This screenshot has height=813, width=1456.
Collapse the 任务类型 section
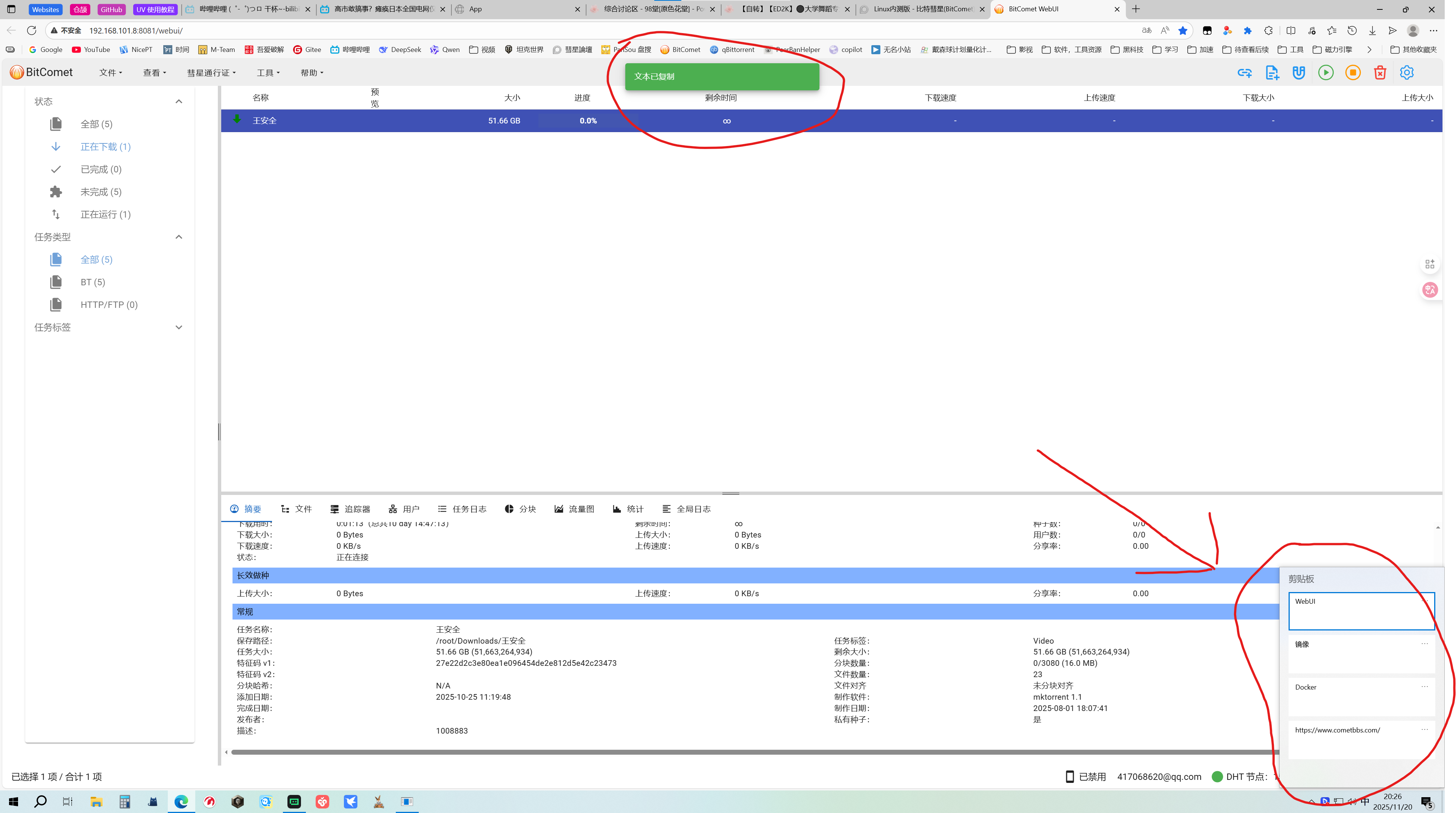click(179, 237)
